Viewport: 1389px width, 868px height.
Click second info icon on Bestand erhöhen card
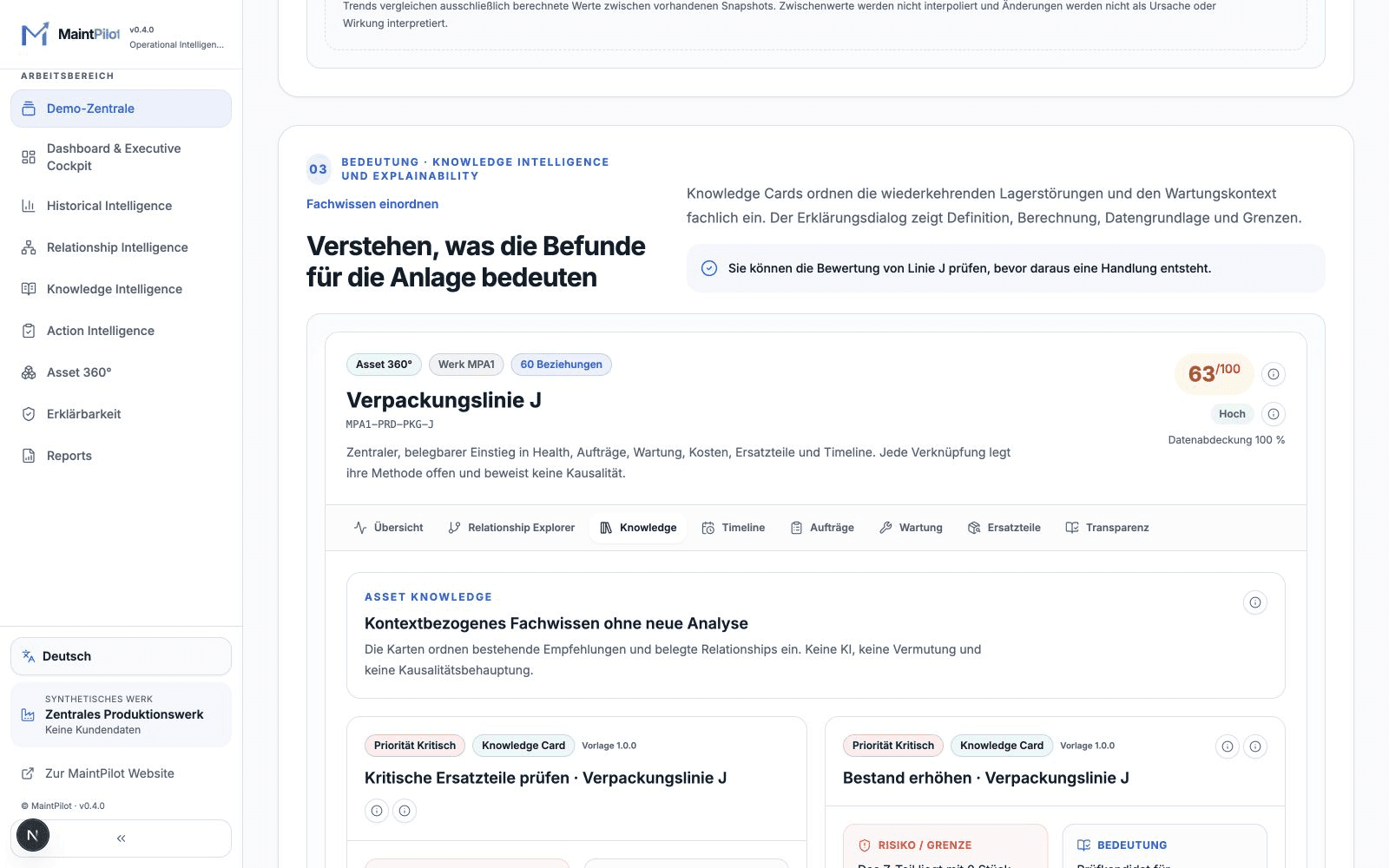tap(1255, 746)
